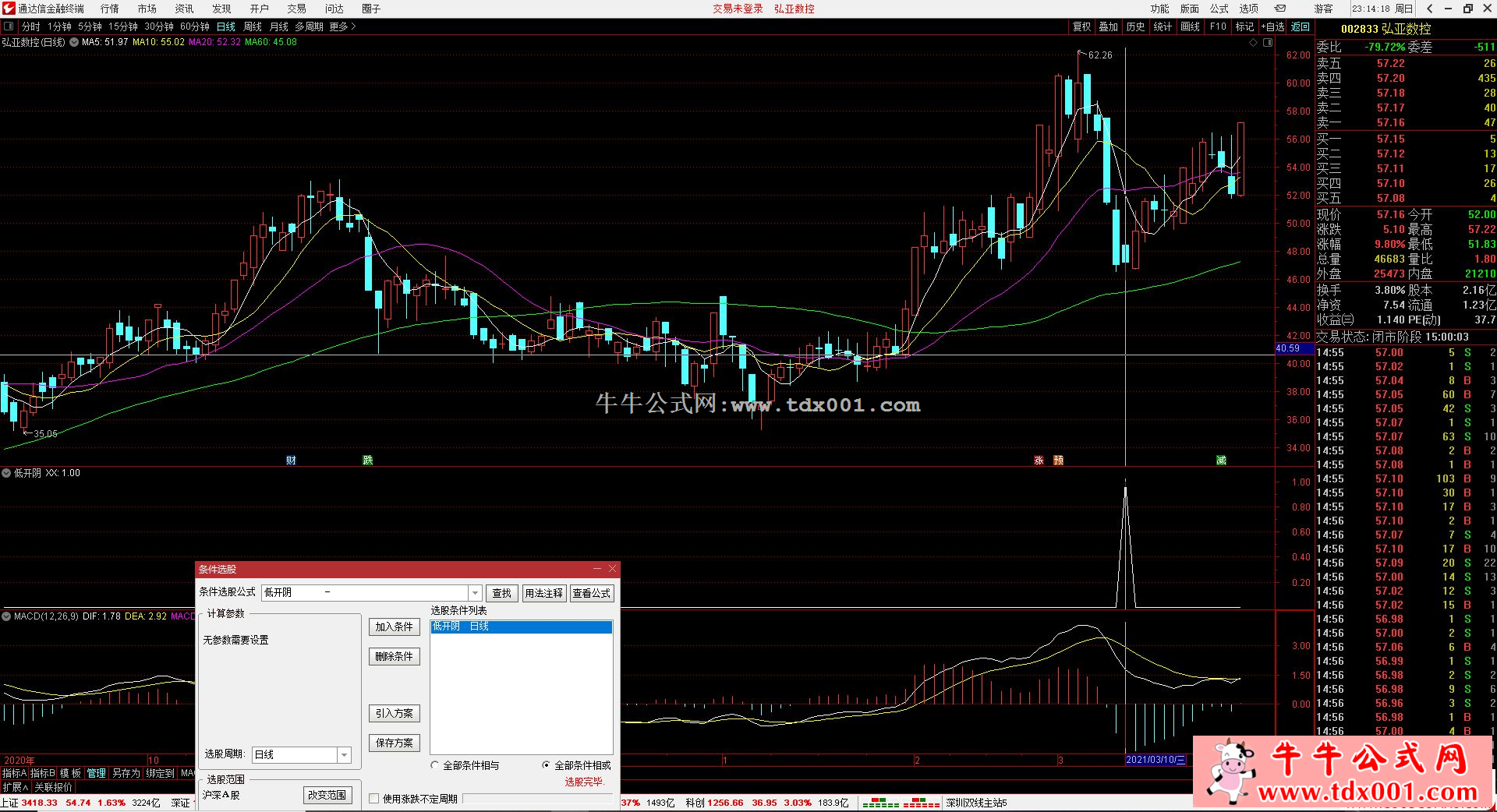Open the 市场 menu
The width and height of the screenshot is (1497, 812).
pyautogui.click(x=147, y=9)
